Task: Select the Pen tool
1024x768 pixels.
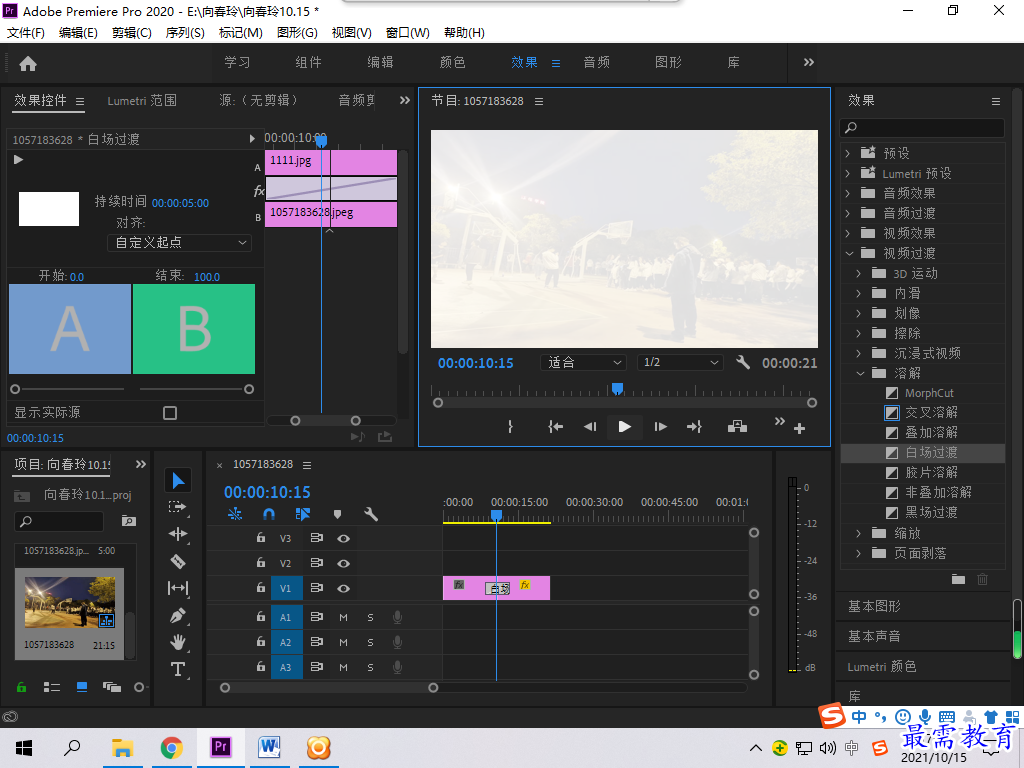Action: [178, 615]
